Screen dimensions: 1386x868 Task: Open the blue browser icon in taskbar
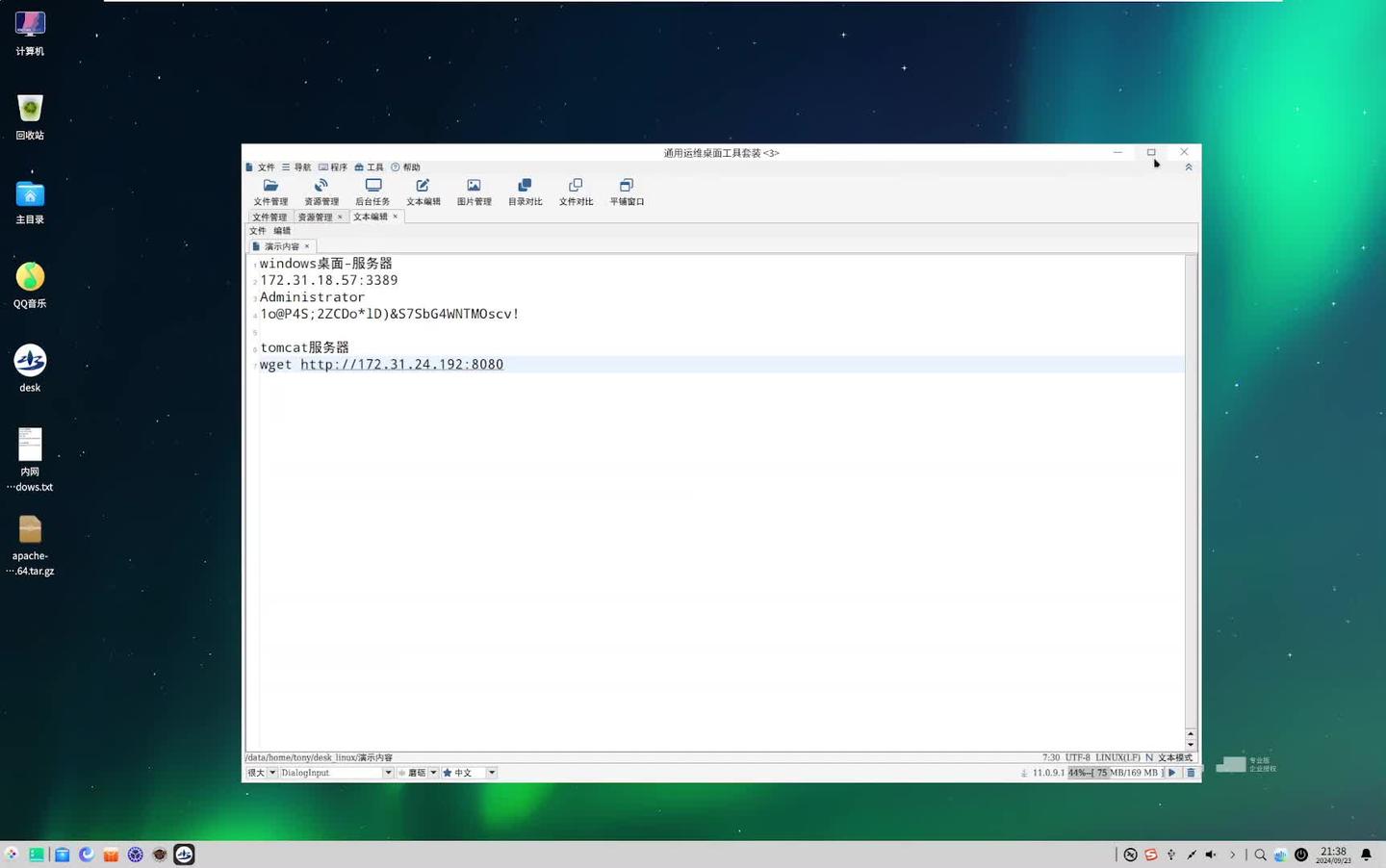point(87,855)
